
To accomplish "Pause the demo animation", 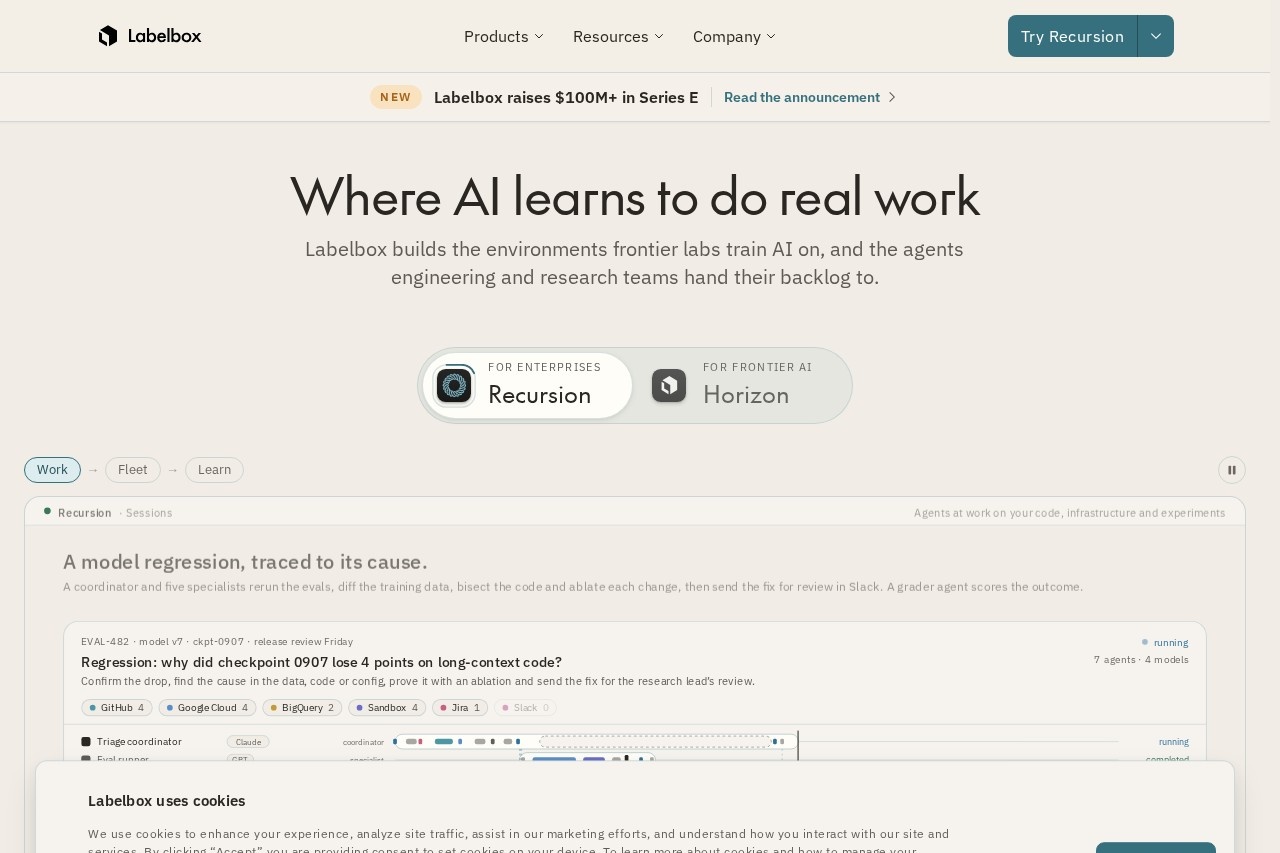I will [x=1232, y=470].
